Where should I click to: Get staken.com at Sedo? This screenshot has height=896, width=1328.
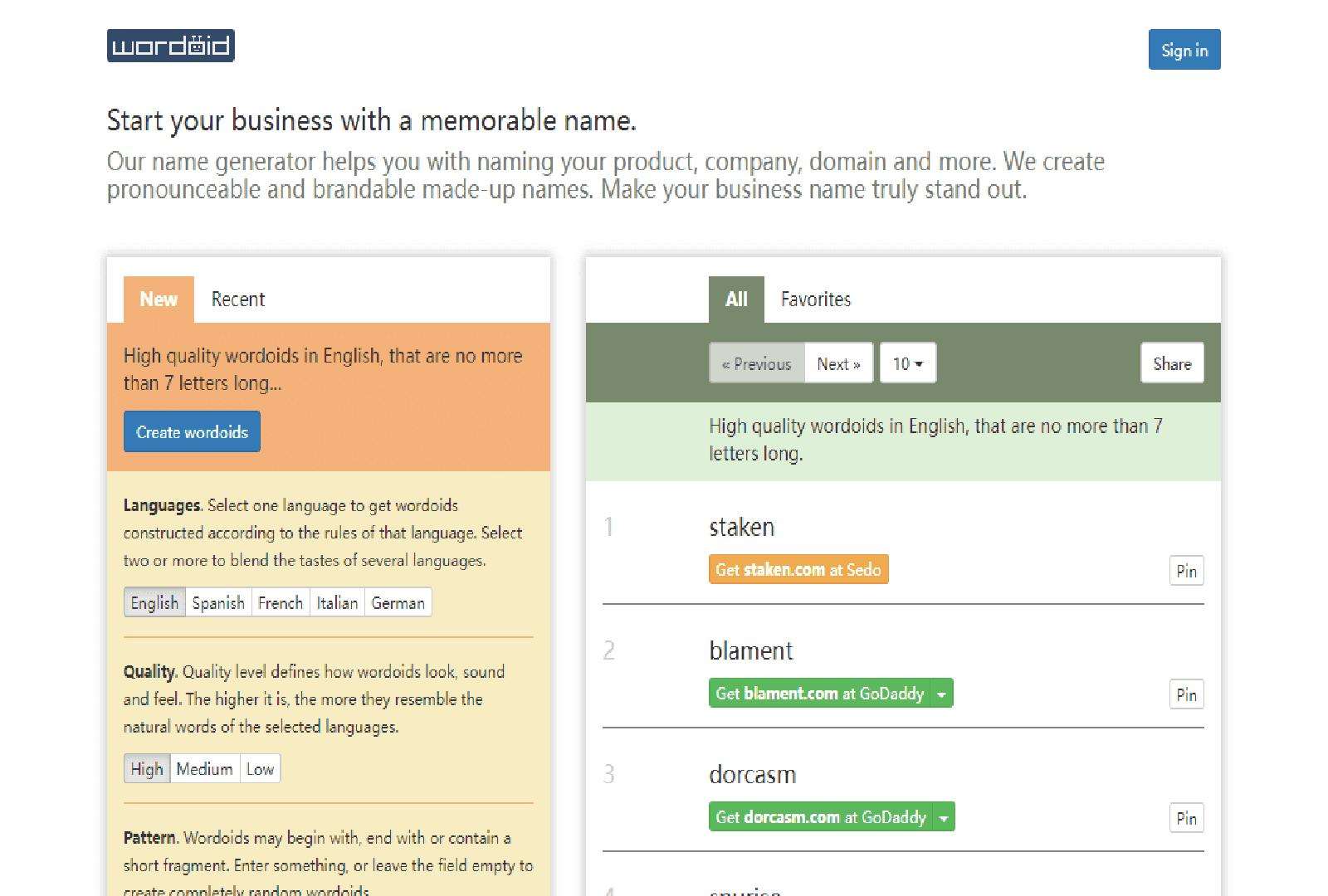pyautogui.click(x=798, y=570)
